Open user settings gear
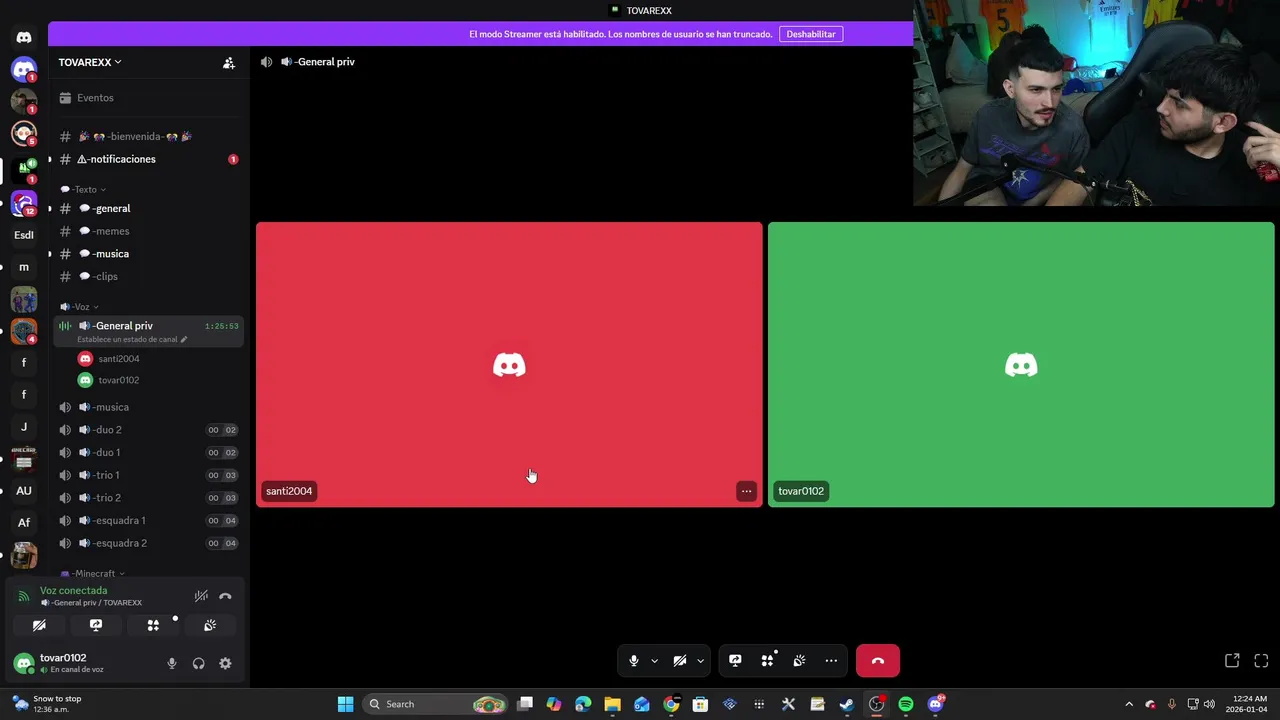 (225, 663)
